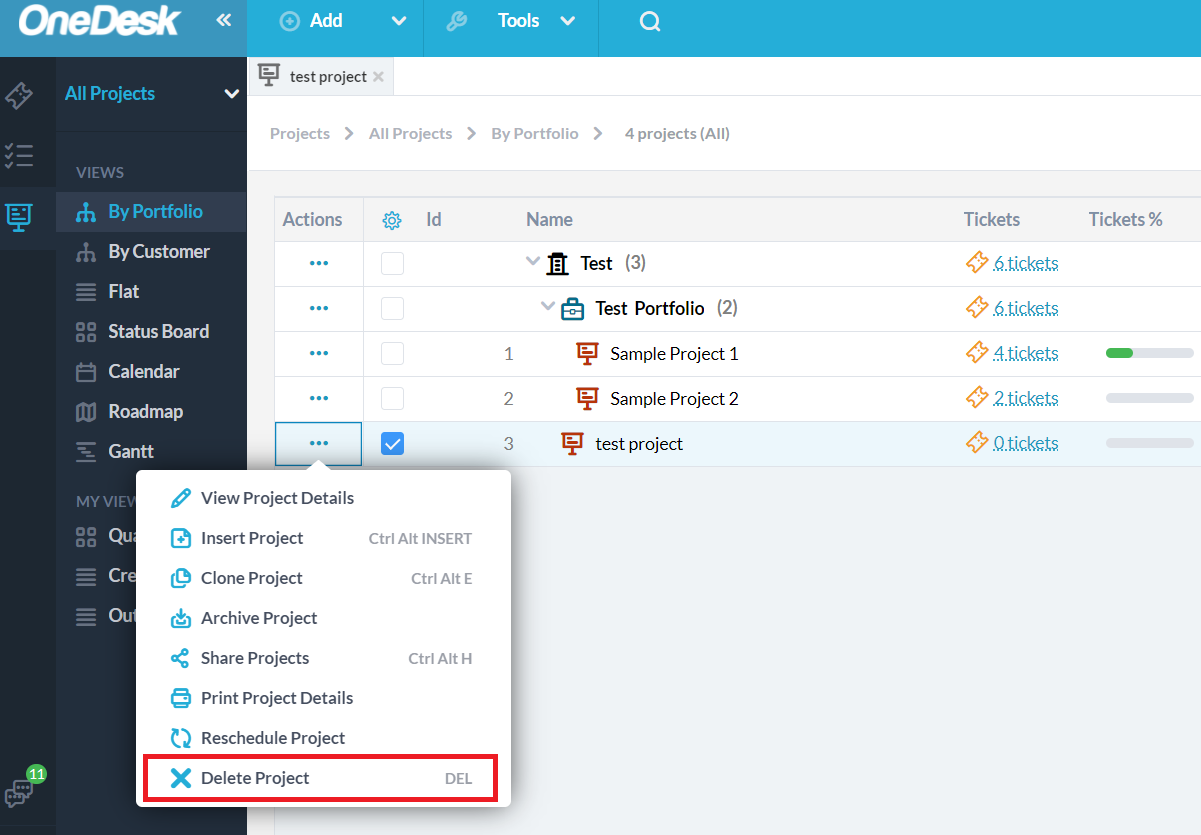The width and height of the screenshot is (1201, 835).
Task: Click test project tickets progress bar
Action: [x=1150, y=443]
